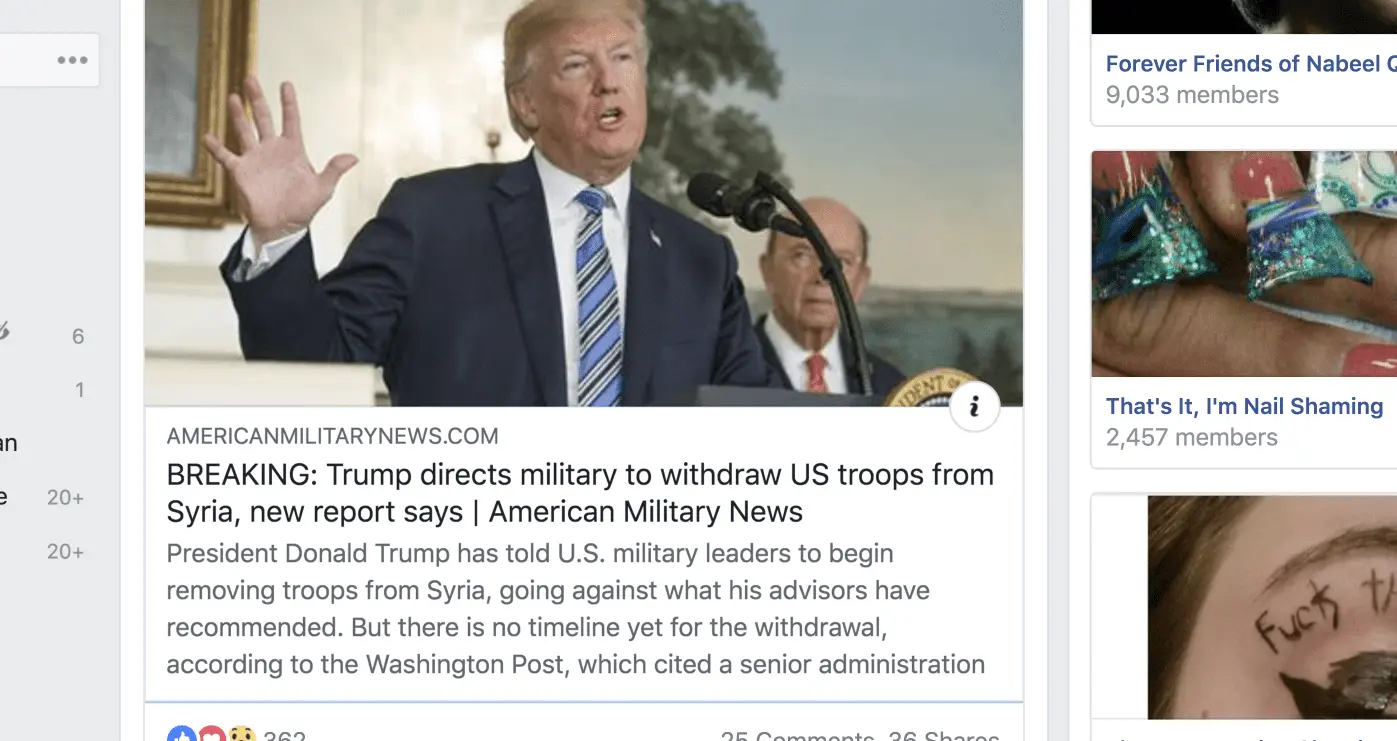Click the sidebar item with count 6
Image resolution: width=1397 pixels, height=741 pixels.
coord(48,336)
